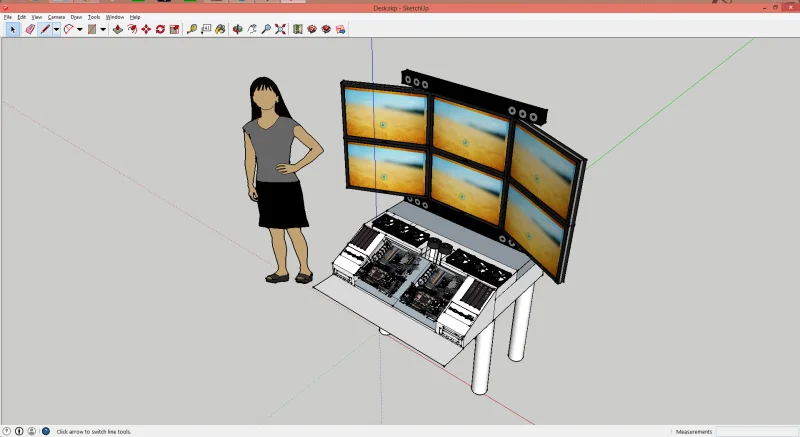800x437 pixels.
Task: Activate the Zoom magnifier tool
Action: [266, 30]
